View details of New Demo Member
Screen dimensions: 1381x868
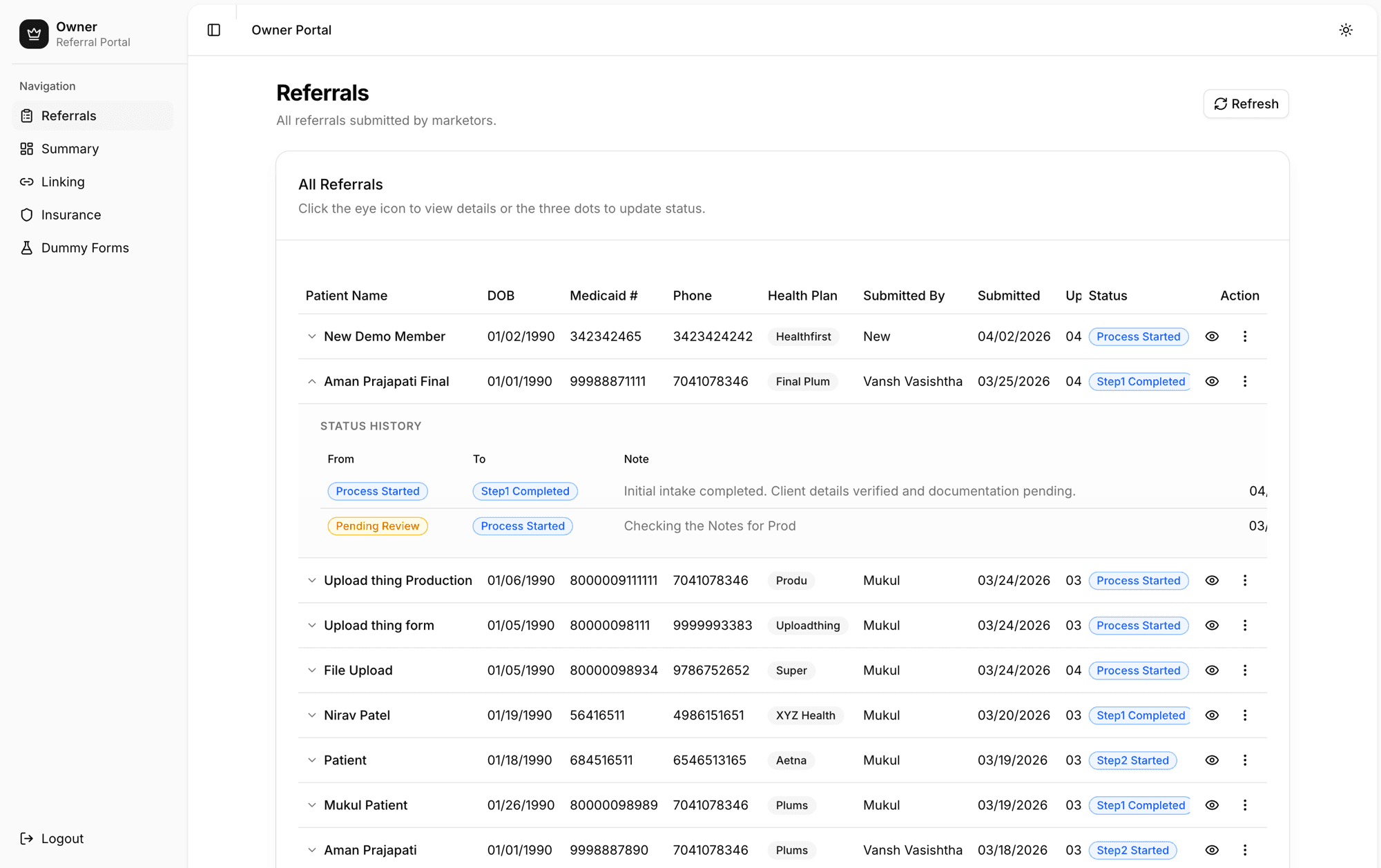pos(1213,336)
